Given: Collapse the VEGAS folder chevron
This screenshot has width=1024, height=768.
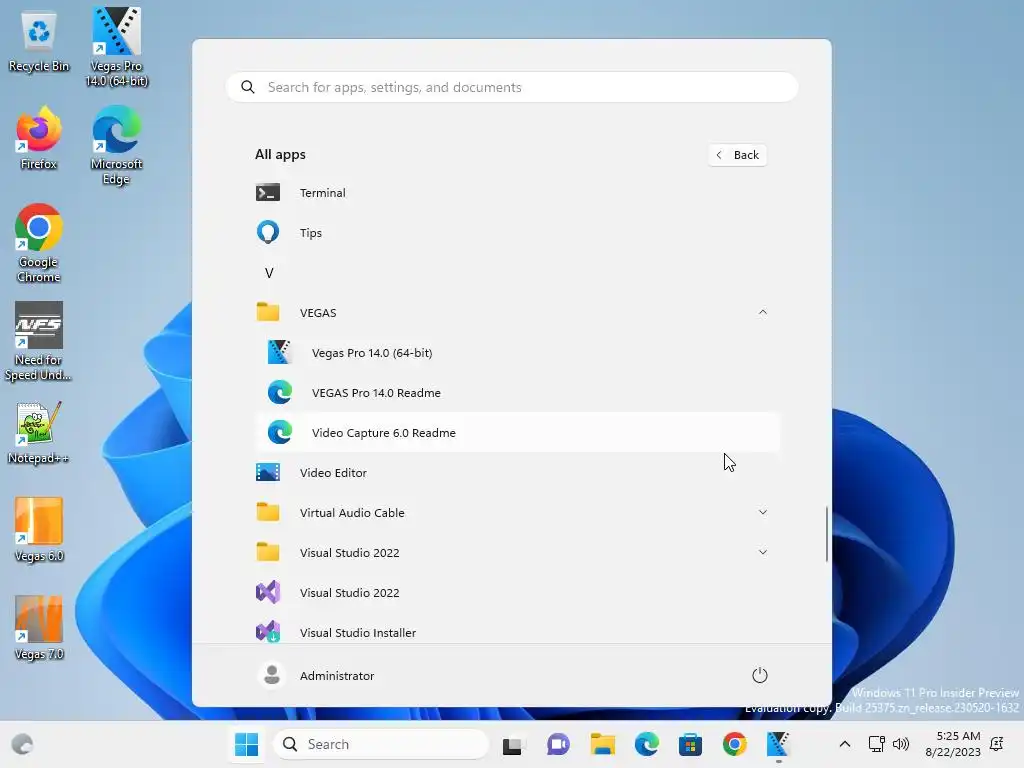Looking at the screenshot, I should coord(762,312).
